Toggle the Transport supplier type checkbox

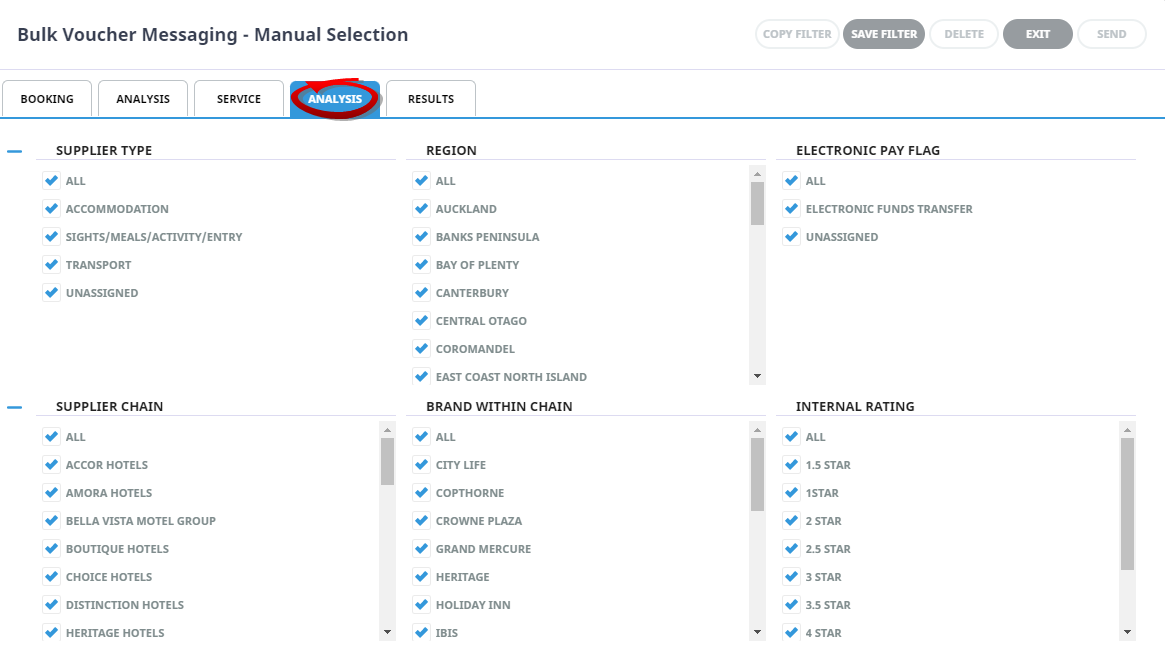click(51, 265)
